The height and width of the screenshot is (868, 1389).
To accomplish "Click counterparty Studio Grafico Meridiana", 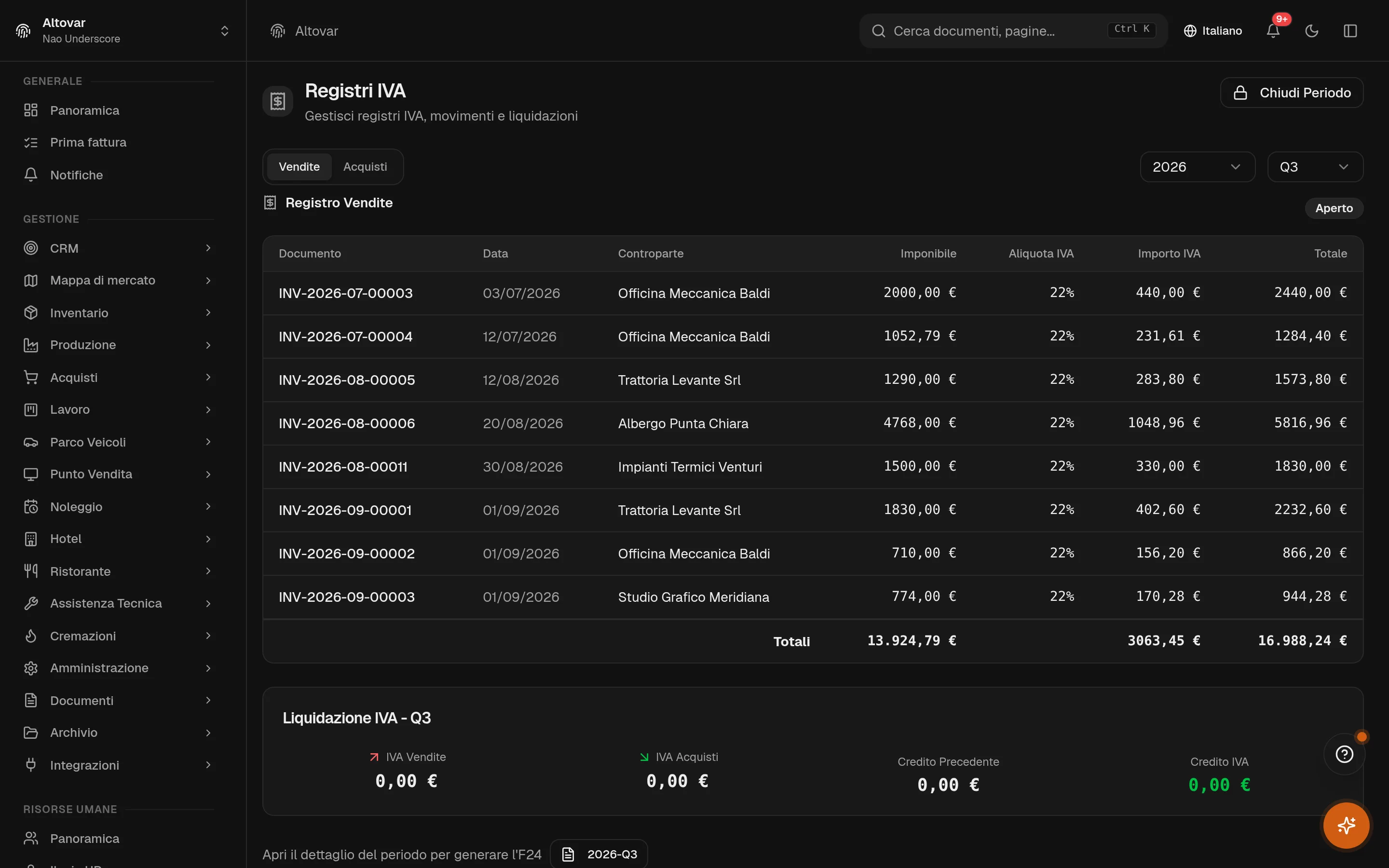I will 694,597.
